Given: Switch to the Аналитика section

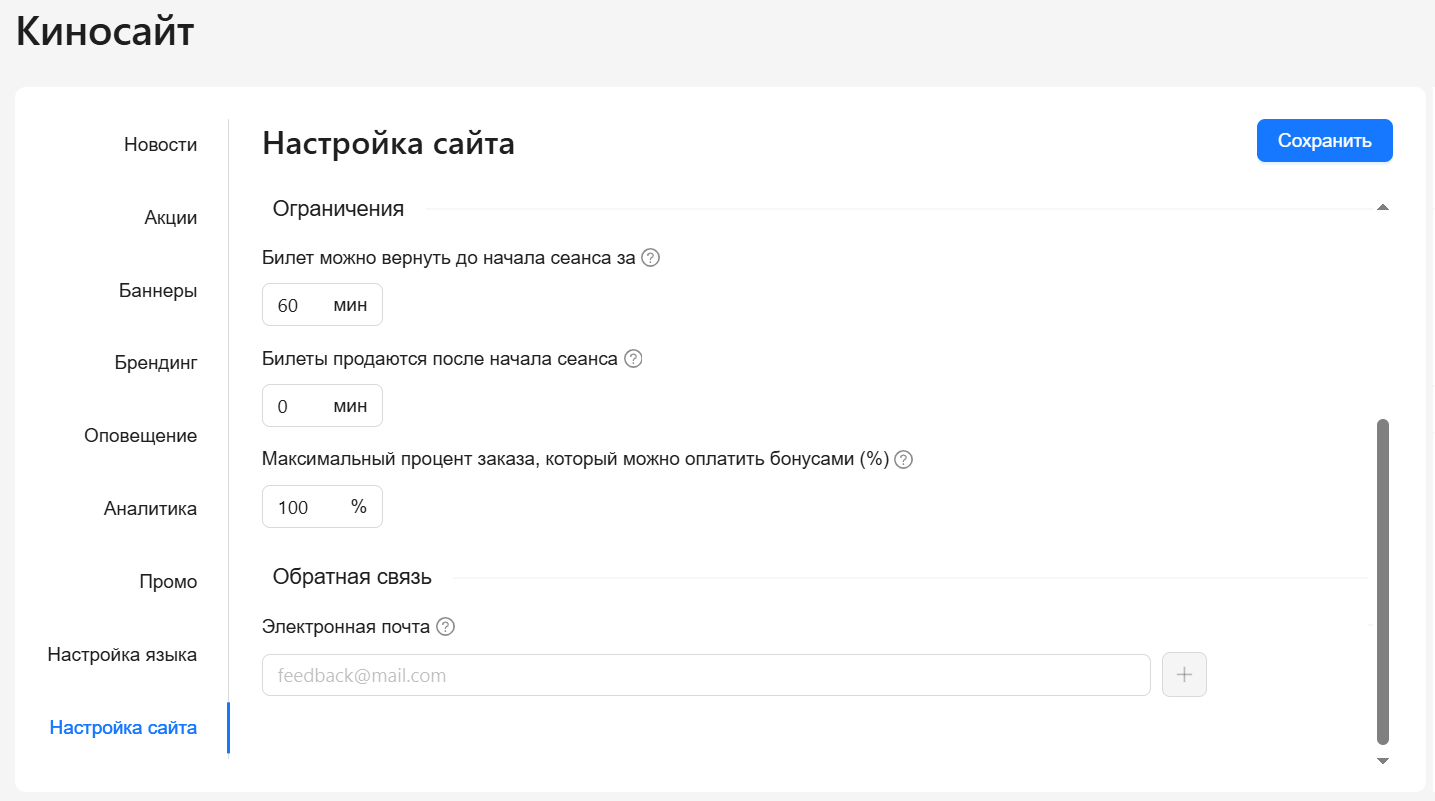Looking at the screenshot, I should click(150, 509).
